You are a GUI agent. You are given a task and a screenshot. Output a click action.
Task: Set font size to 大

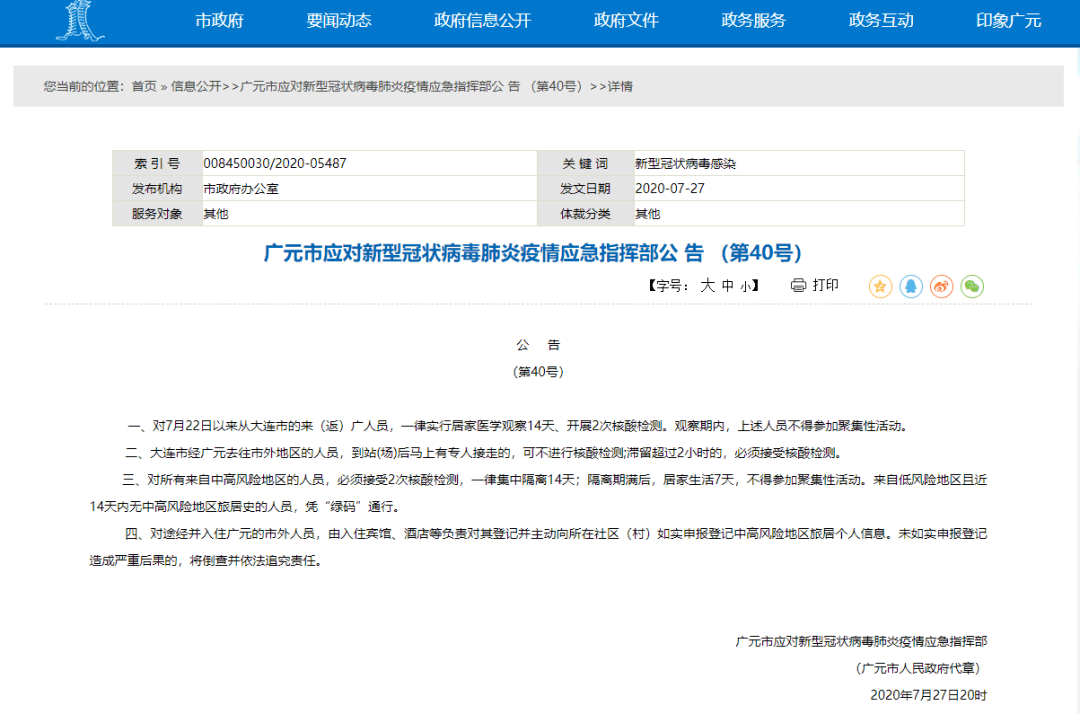[x=707, y=286]
